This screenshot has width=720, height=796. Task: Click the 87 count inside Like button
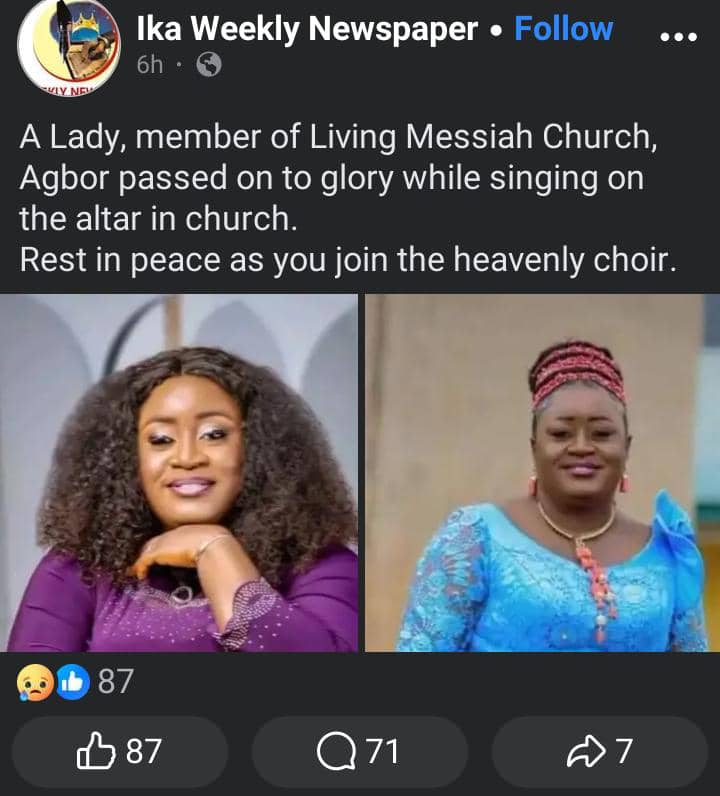point(144,751)
